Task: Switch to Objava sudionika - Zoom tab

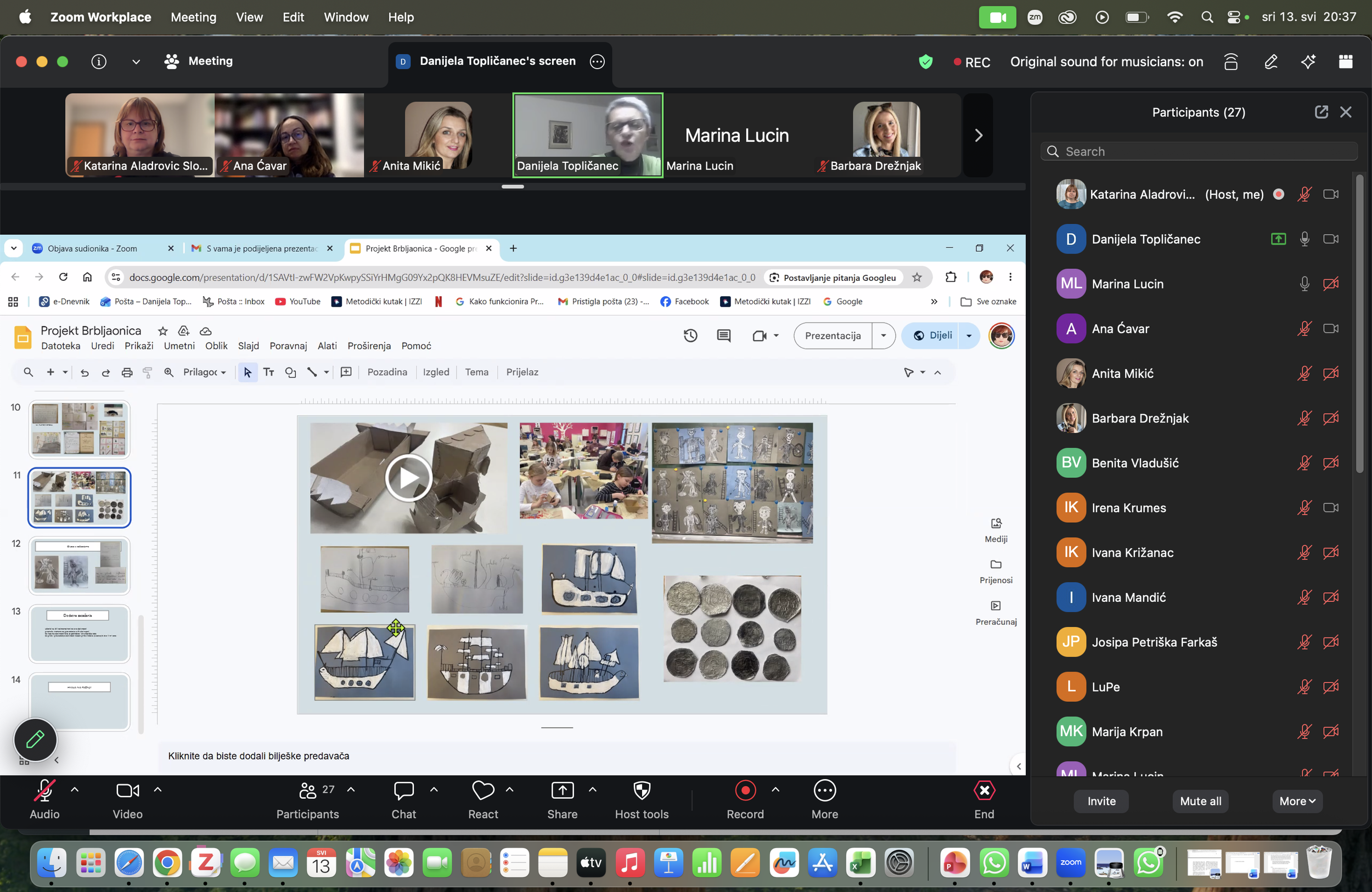Action: tap(103, 249)
